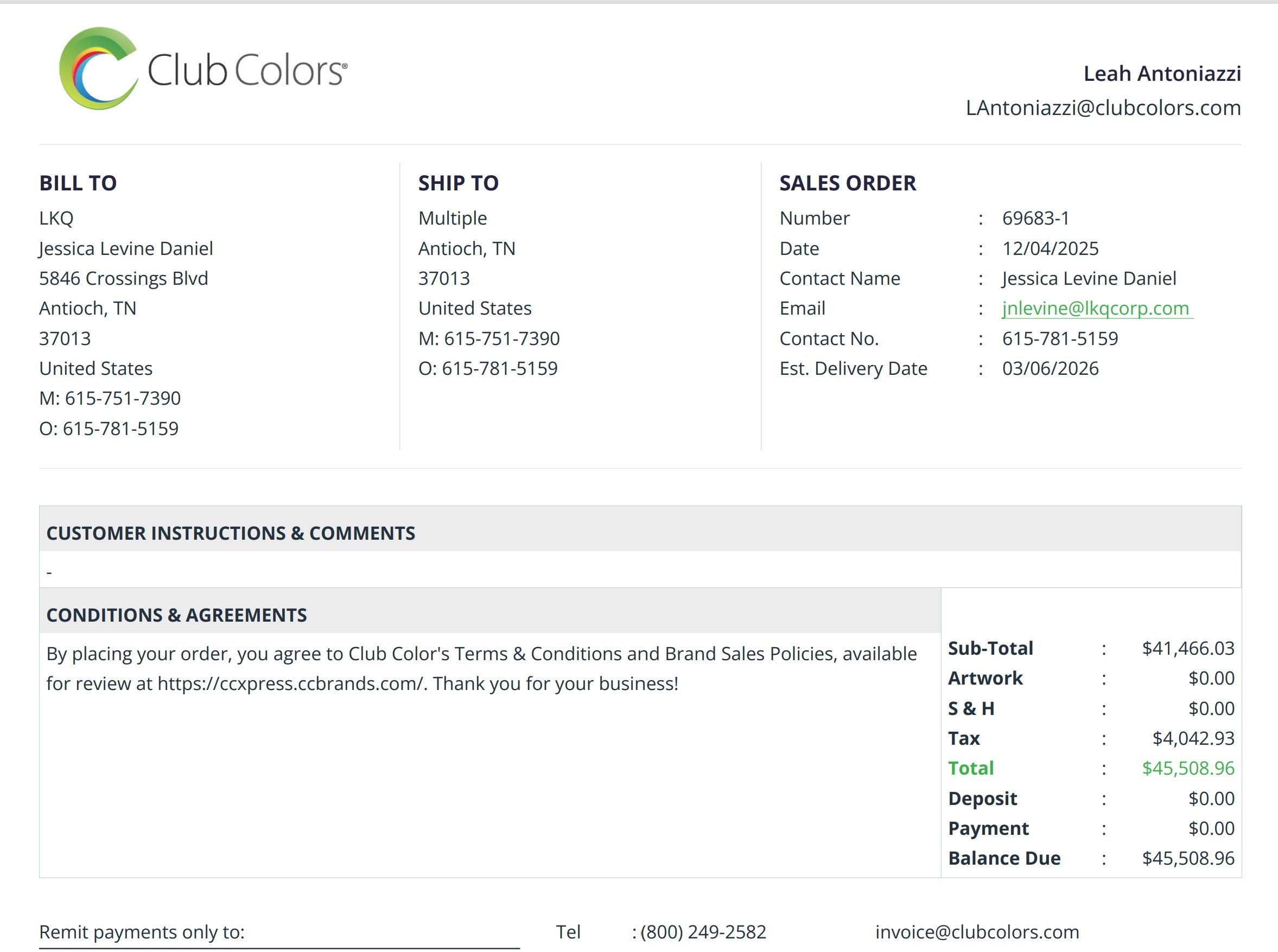
Task: Click the Balance Due amount
Action: (1187, 858)
